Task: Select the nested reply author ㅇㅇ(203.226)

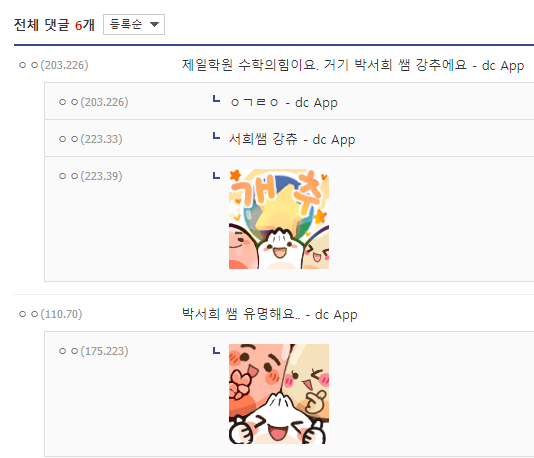Action: pyautogui.click(x=94, y=102)
